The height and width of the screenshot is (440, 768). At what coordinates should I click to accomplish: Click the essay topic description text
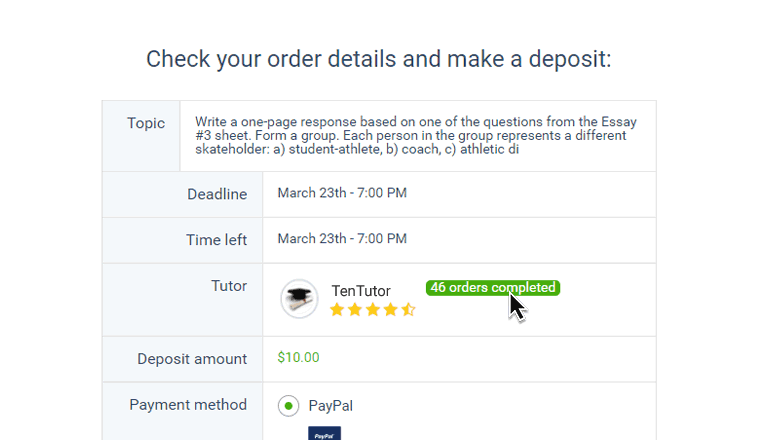coord(415,136)
